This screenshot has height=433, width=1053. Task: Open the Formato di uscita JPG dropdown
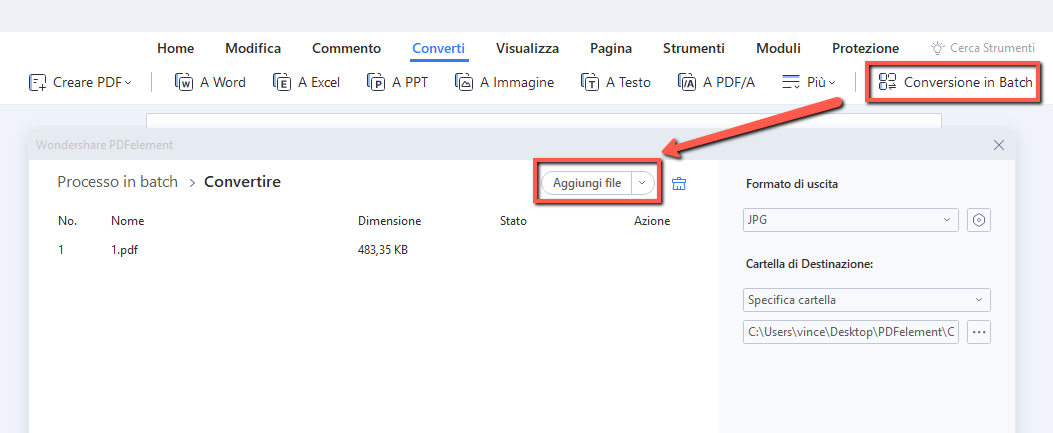coord(851,220)
